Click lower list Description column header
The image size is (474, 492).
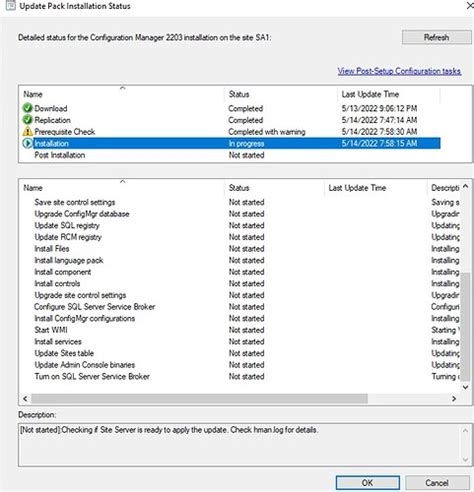tap(444, 188)
